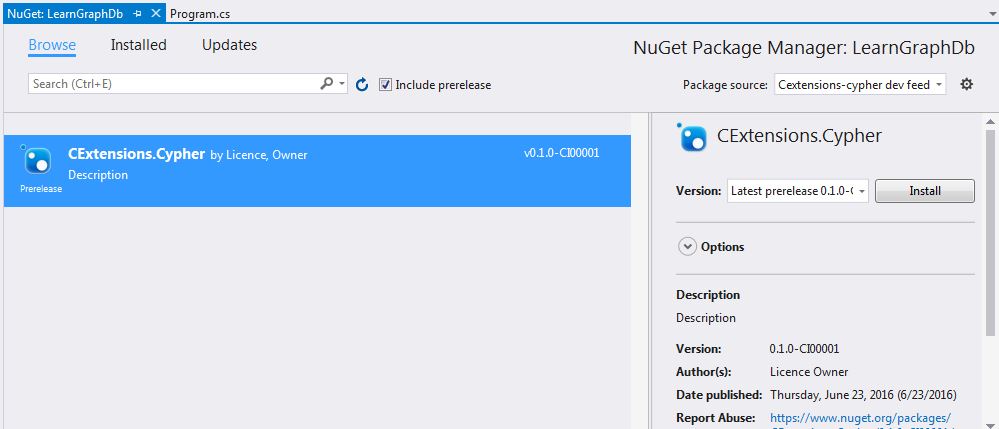Click the 'by Licence, Owner' author text
This screenshot has width=999, height=429.
[x=259, y=155]
